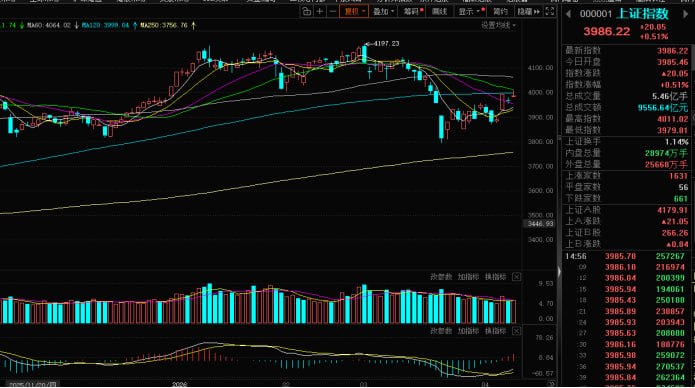Open the 显示 display dropdown

tap(470, 12)
